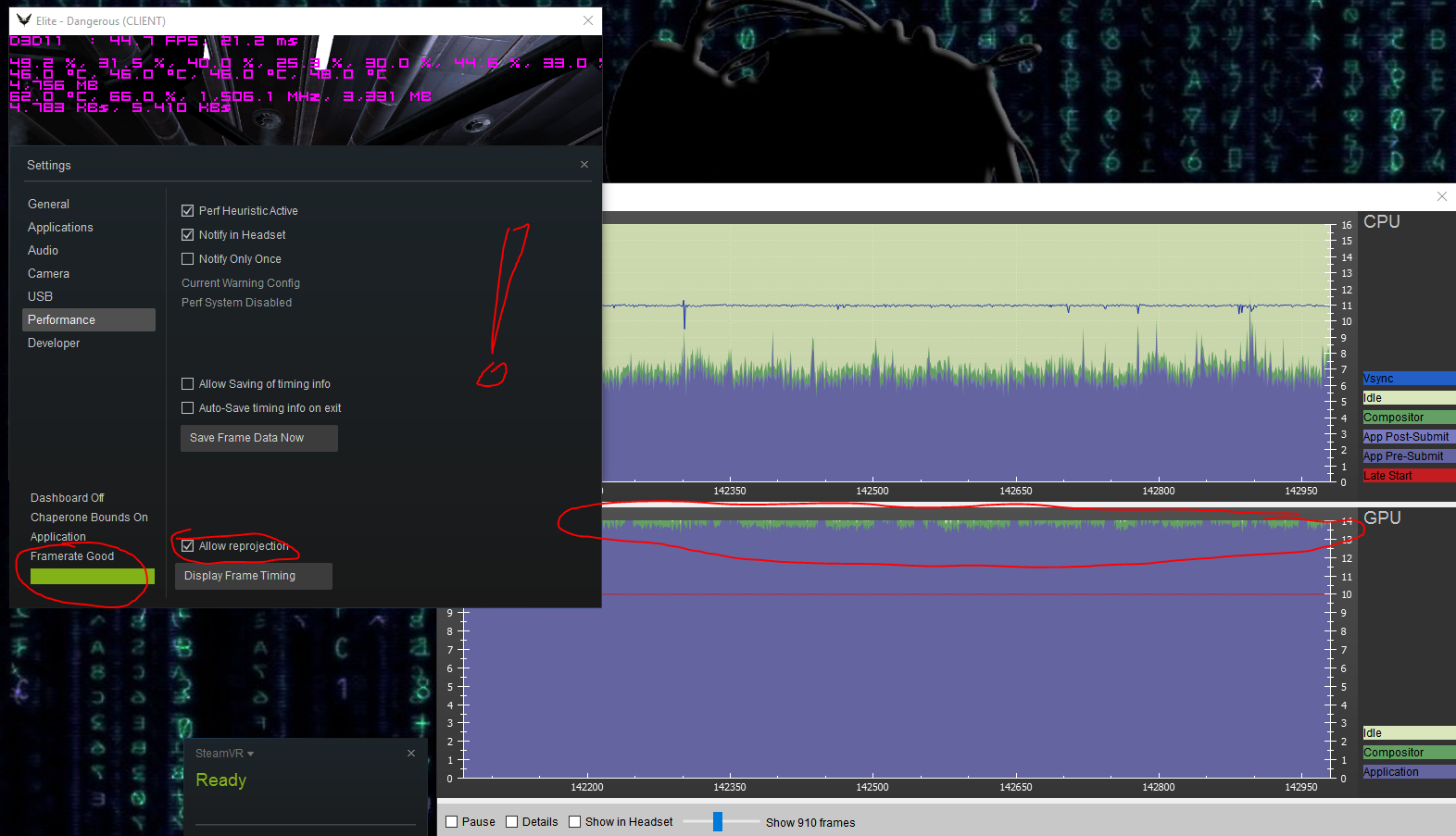Click the GPU Compositor legend entry

1409,753
